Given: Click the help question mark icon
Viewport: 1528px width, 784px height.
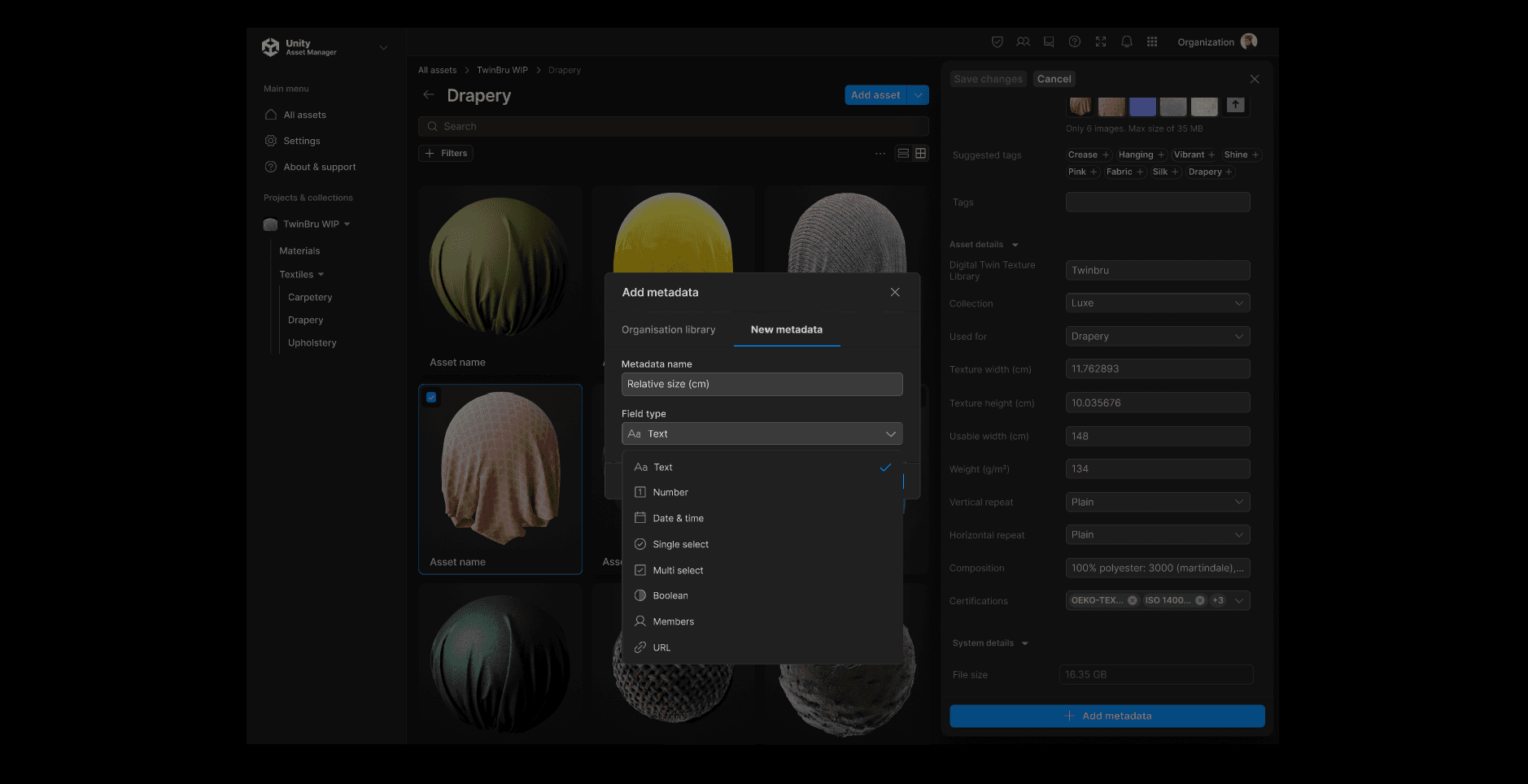Looking at the screenshot, I should 1075,42.
